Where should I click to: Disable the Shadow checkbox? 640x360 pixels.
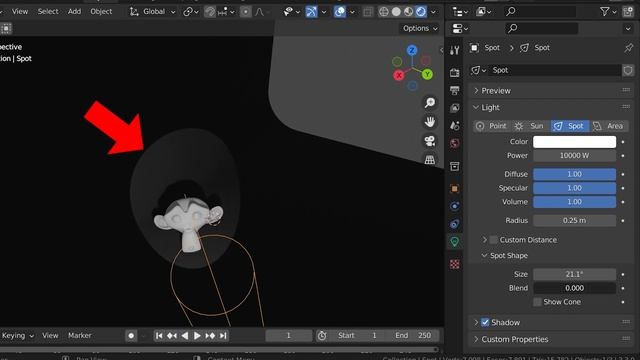pyautogui.click(x=485, y=322)
